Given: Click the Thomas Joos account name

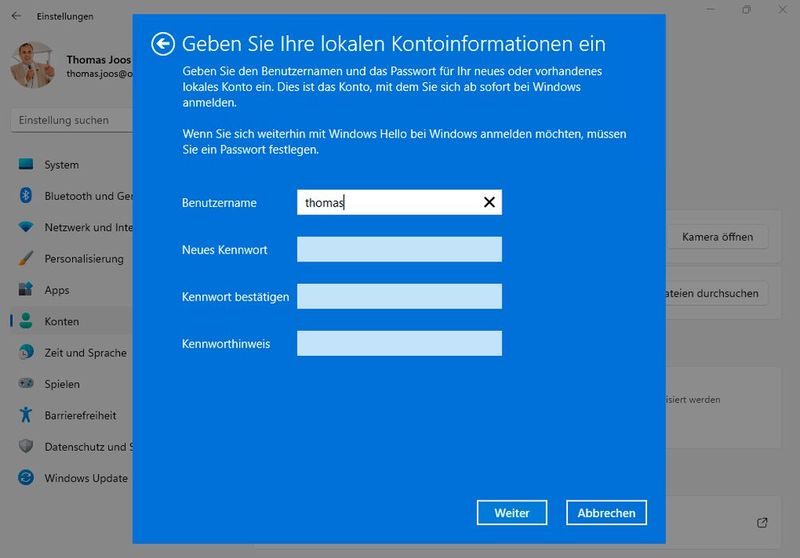Looking at the screenshot, I should (98, 60).
